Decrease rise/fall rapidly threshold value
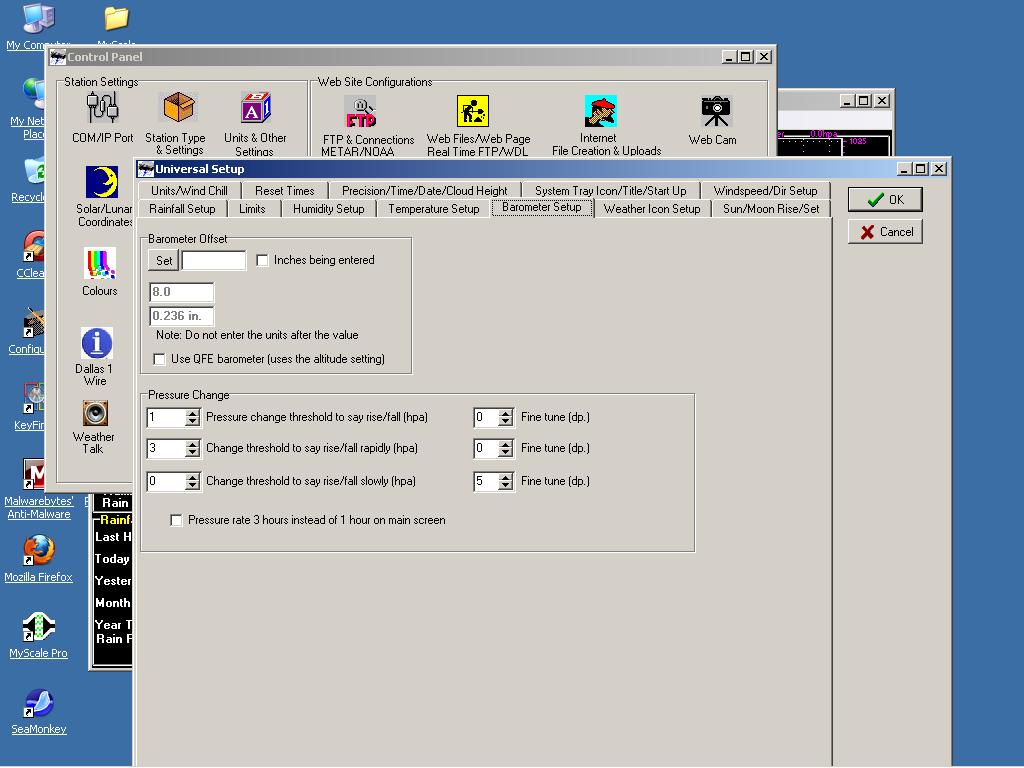This screenshot has height=768, width=1024. pos(193,453)
